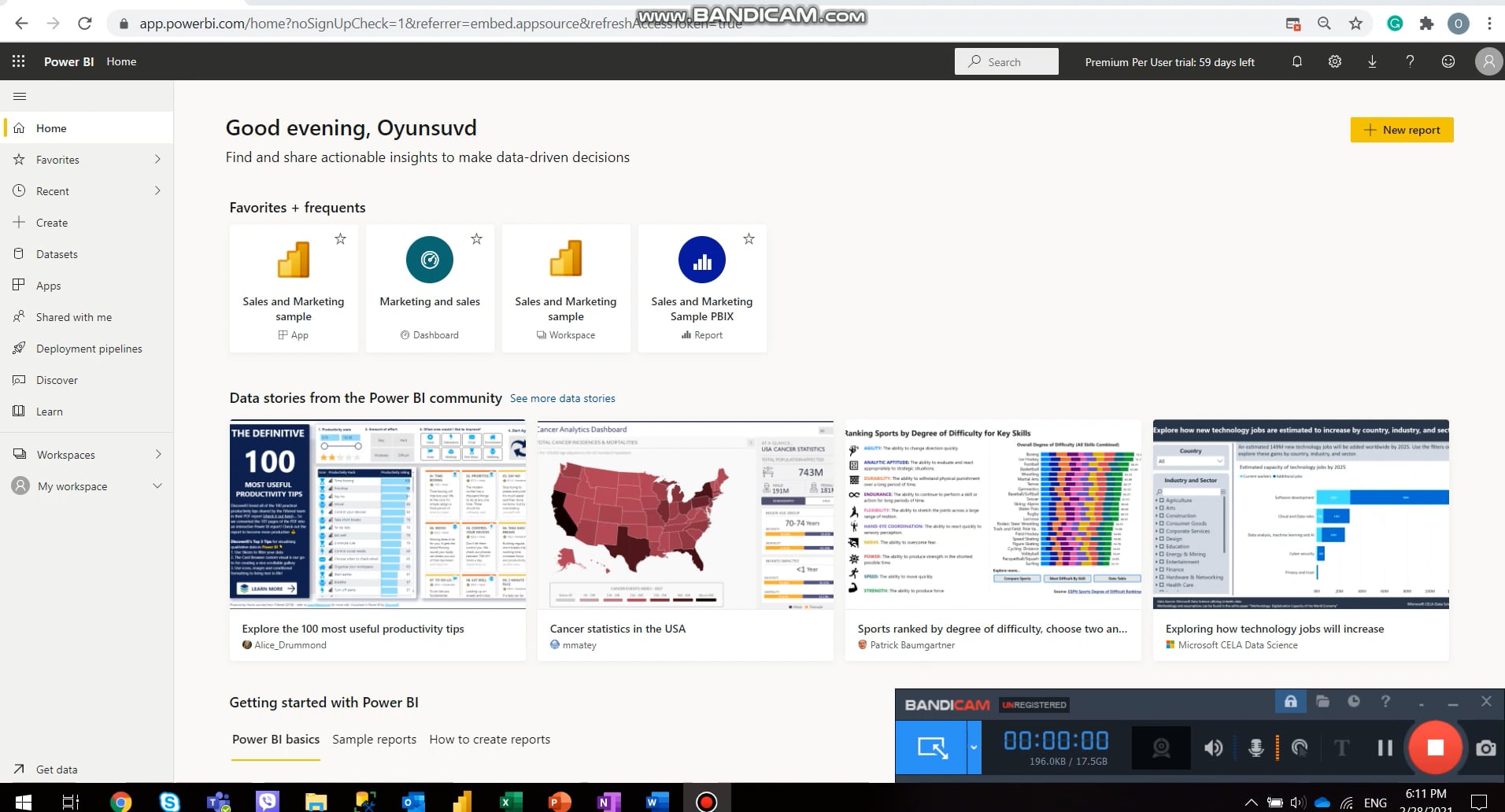Collapse the navigation pane hamburger icon

pos(20,96)
